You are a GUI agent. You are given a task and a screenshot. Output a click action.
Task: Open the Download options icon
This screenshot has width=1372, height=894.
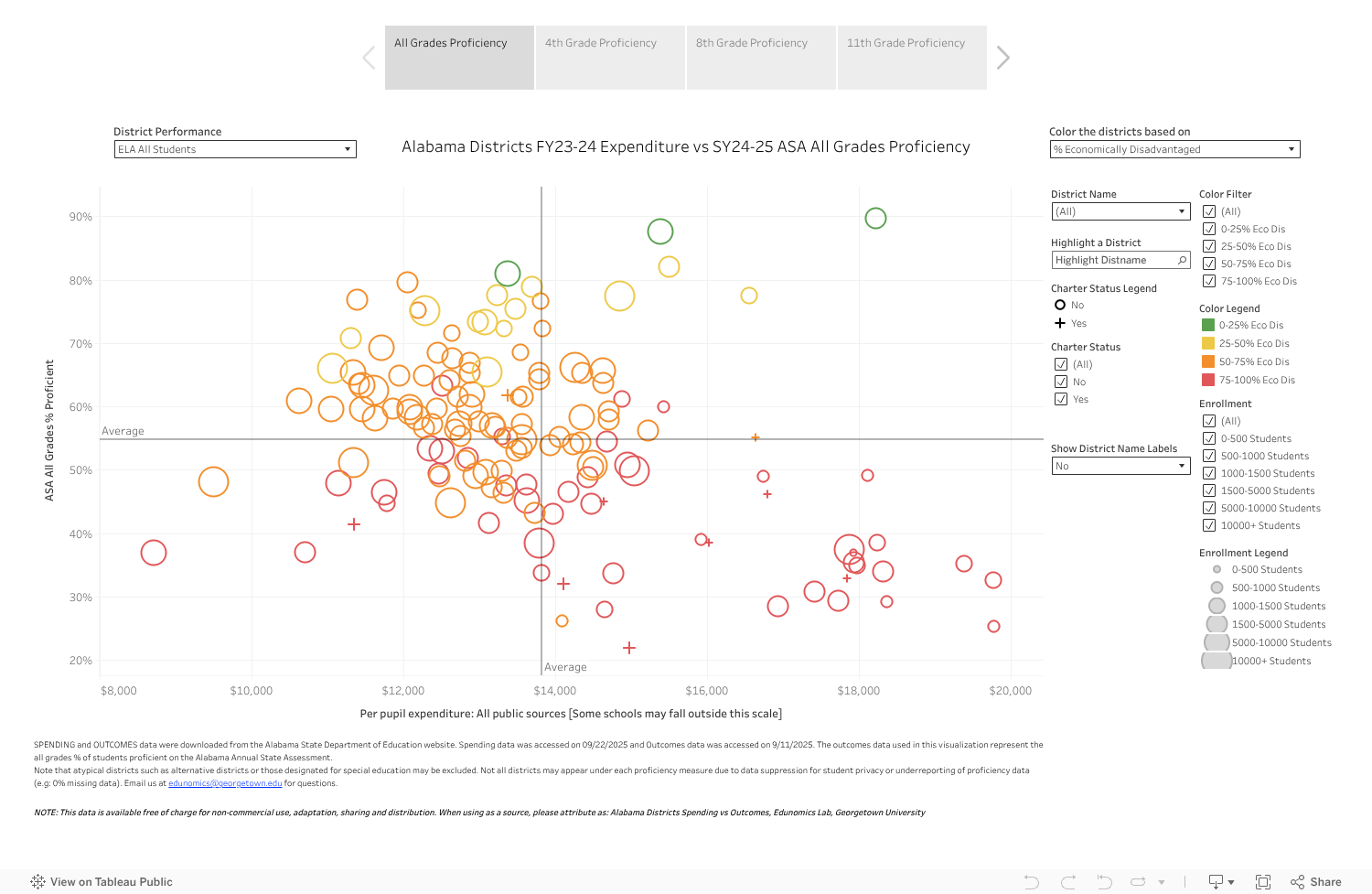coord(1217,881)
